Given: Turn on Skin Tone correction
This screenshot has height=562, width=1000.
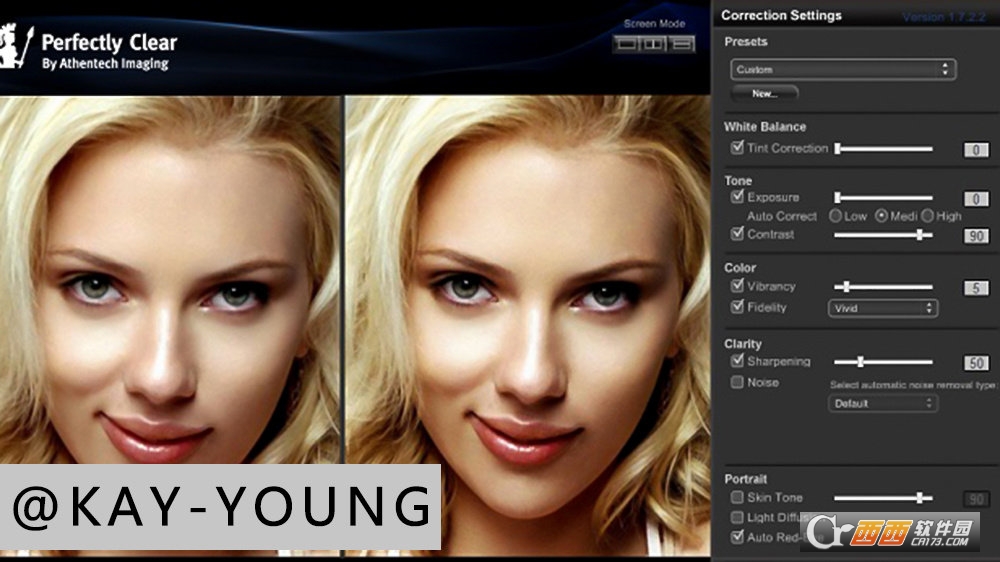Looking at the screenshot, I should (x=737, y=497).
